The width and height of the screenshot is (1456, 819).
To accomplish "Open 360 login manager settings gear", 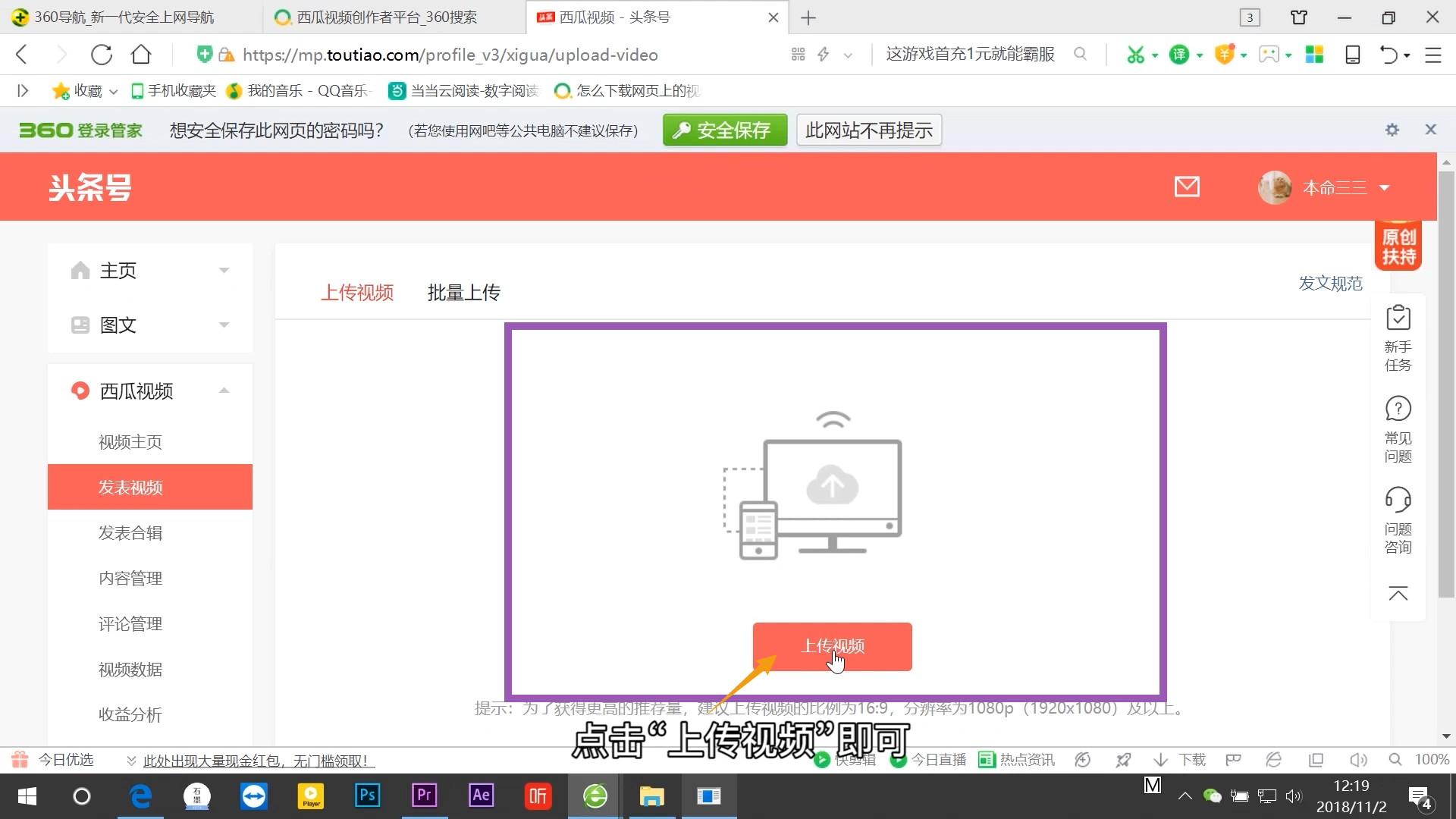I will pos(1392,130).
